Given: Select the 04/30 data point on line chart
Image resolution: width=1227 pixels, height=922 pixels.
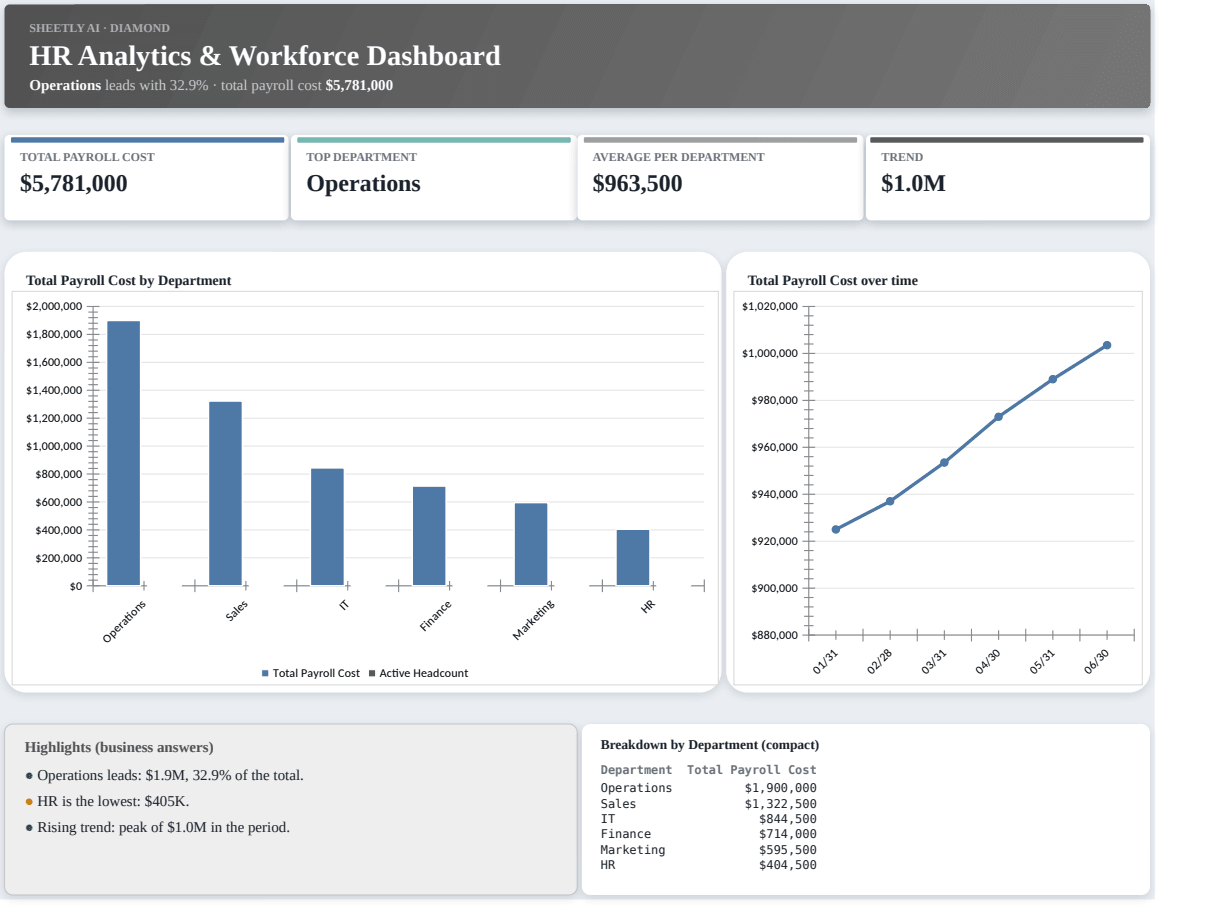Looking at the screenshot, I should pyautogui.click(x=999, y=416).
